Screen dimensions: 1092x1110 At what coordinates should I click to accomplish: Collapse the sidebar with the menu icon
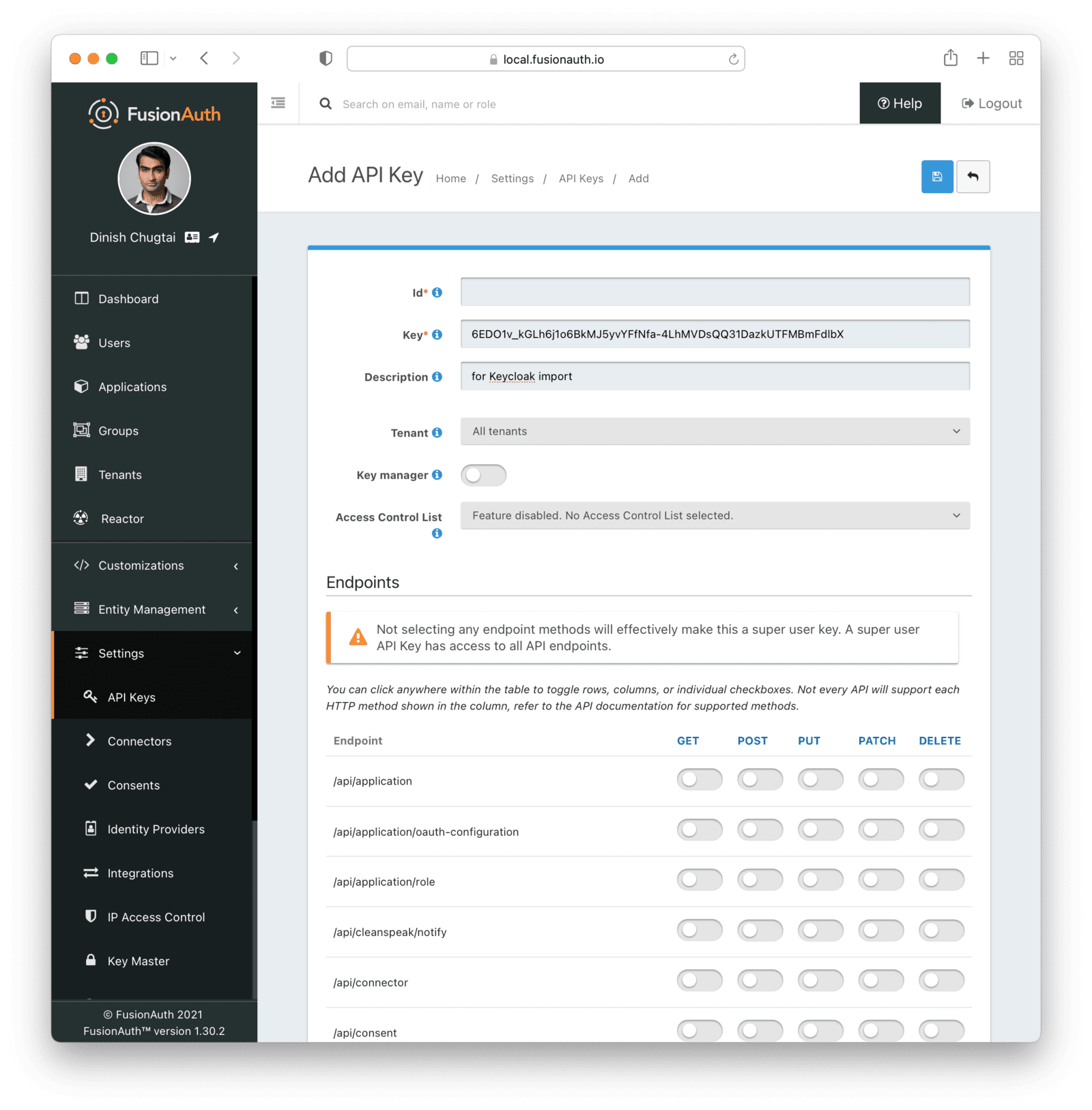(x=278, y=103)
